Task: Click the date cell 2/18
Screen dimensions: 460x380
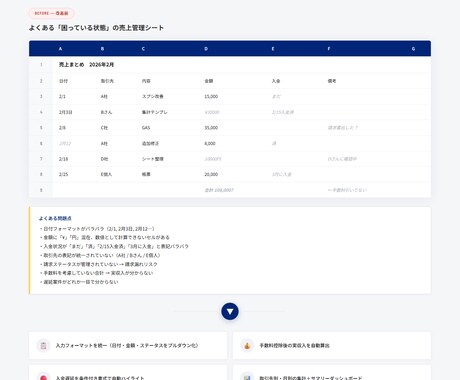Action: click(x=63, y=159)
